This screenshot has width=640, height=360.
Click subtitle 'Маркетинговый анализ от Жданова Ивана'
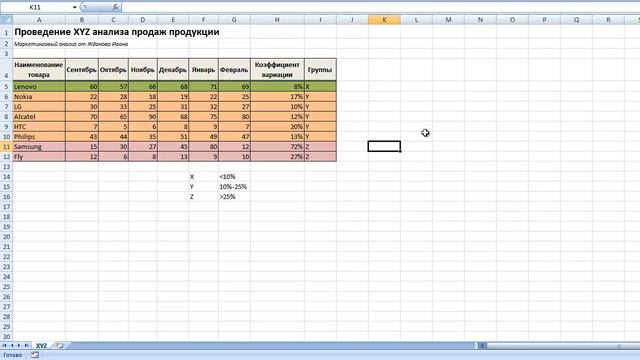coord(71,44)
